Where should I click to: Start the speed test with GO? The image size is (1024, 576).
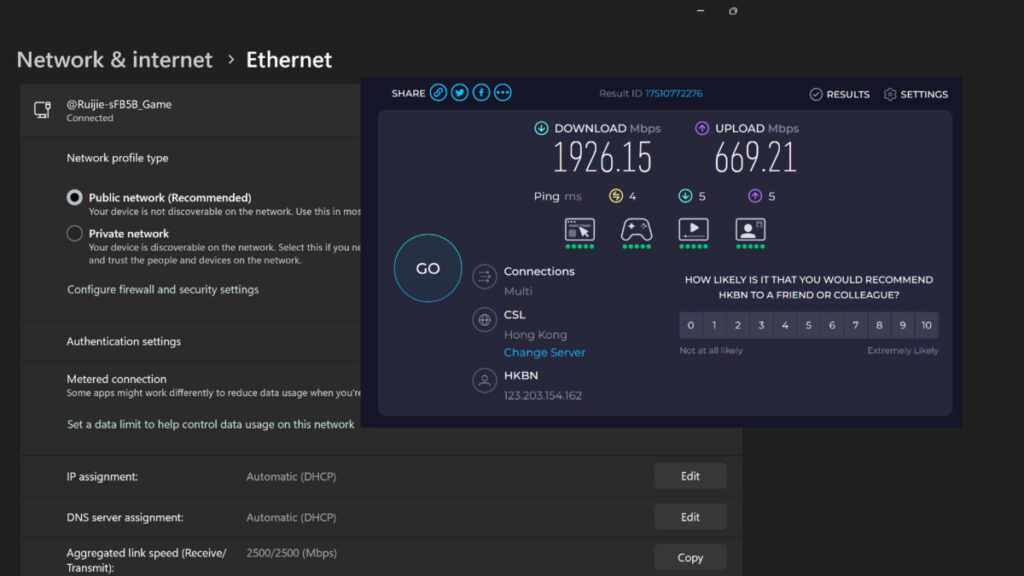tap(428, 268)
